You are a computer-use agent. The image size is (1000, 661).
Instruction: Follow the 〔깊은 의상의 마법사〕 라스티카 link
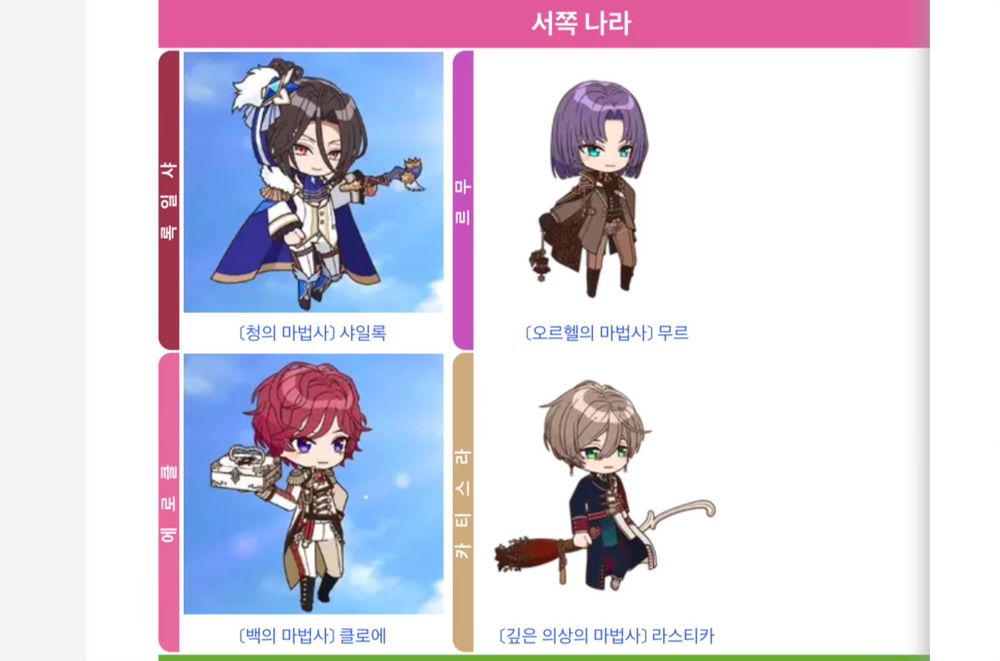tap(607, 636)
